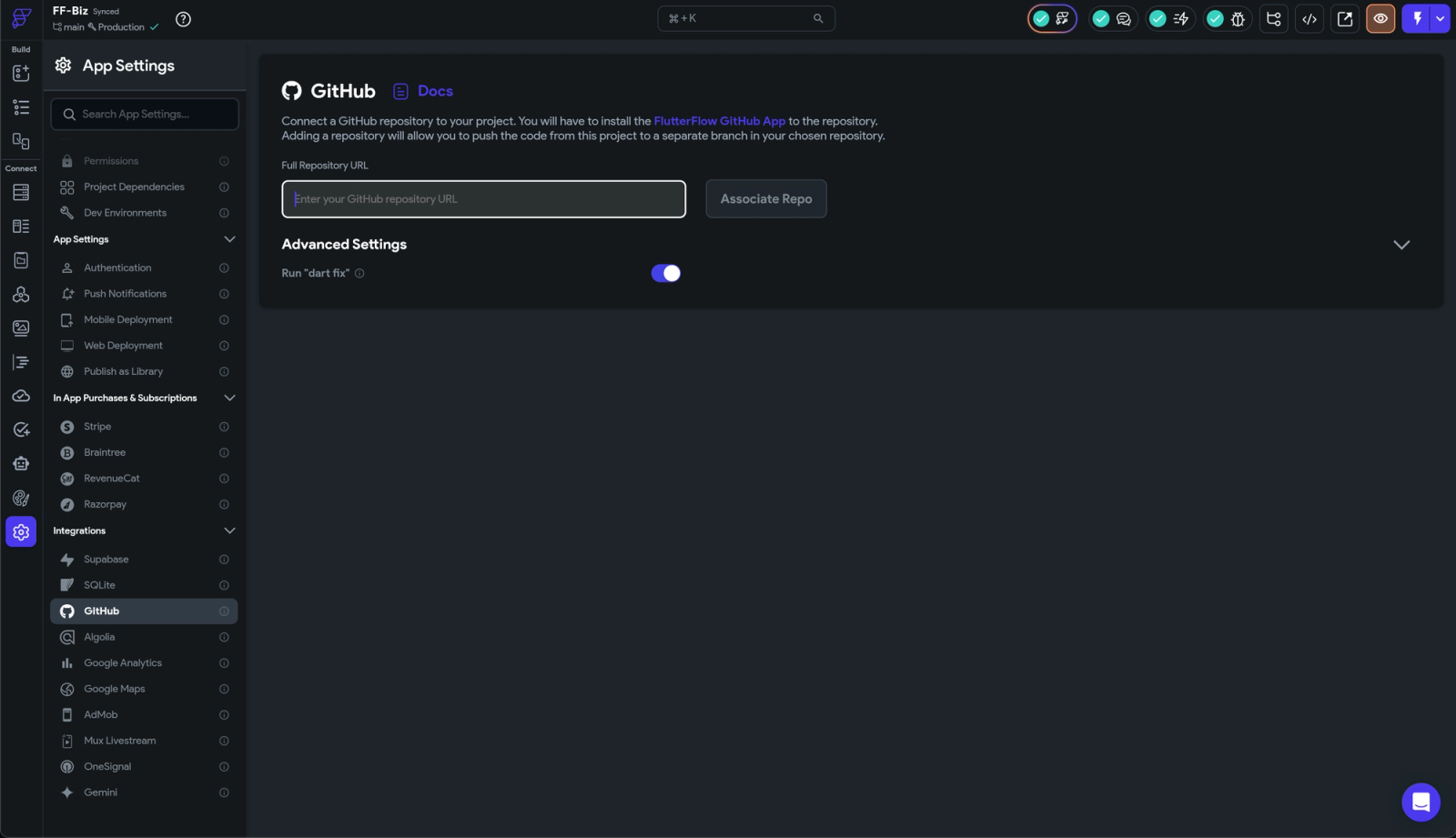Open the Widget Palette add icon in Build sidebar
This screenshot has width=1456, height=838.
[21, 73]
